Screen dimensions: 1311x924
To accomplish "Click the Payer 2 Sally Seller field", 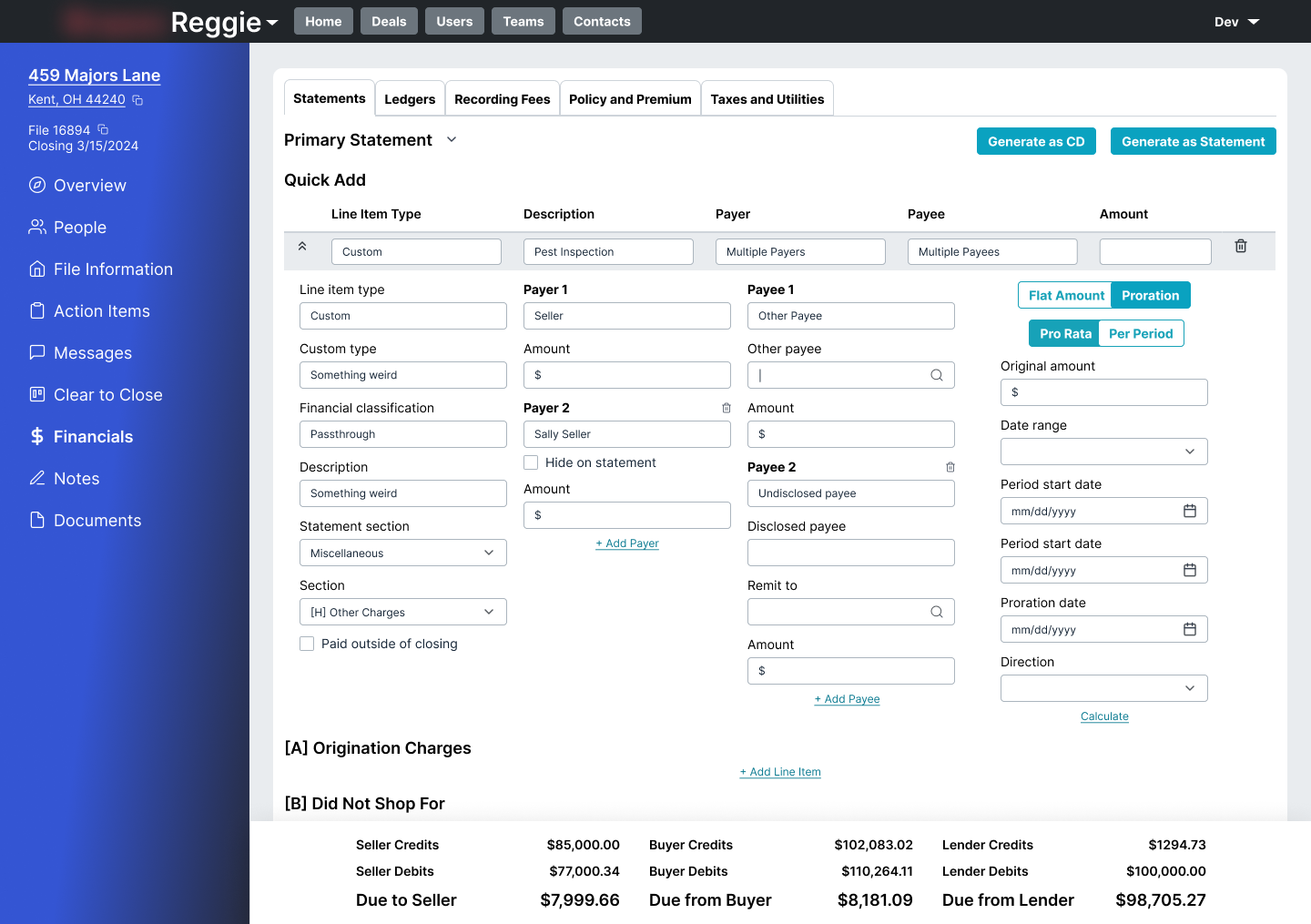I will point(627,434).
